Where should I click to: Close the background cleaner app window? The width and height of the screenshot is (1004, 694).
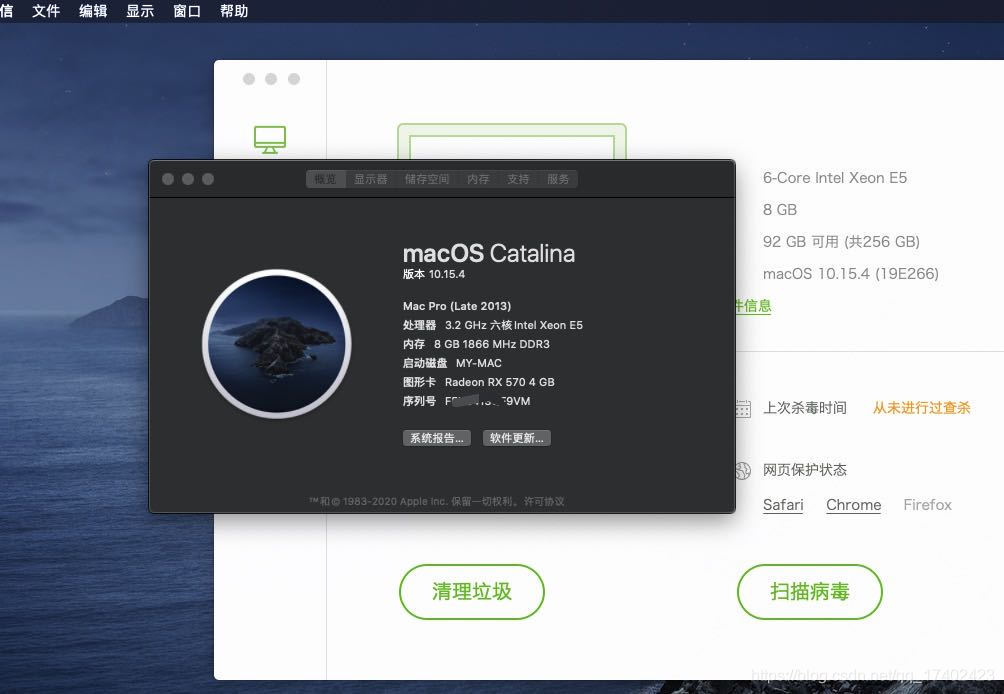[x=249, y=79]
